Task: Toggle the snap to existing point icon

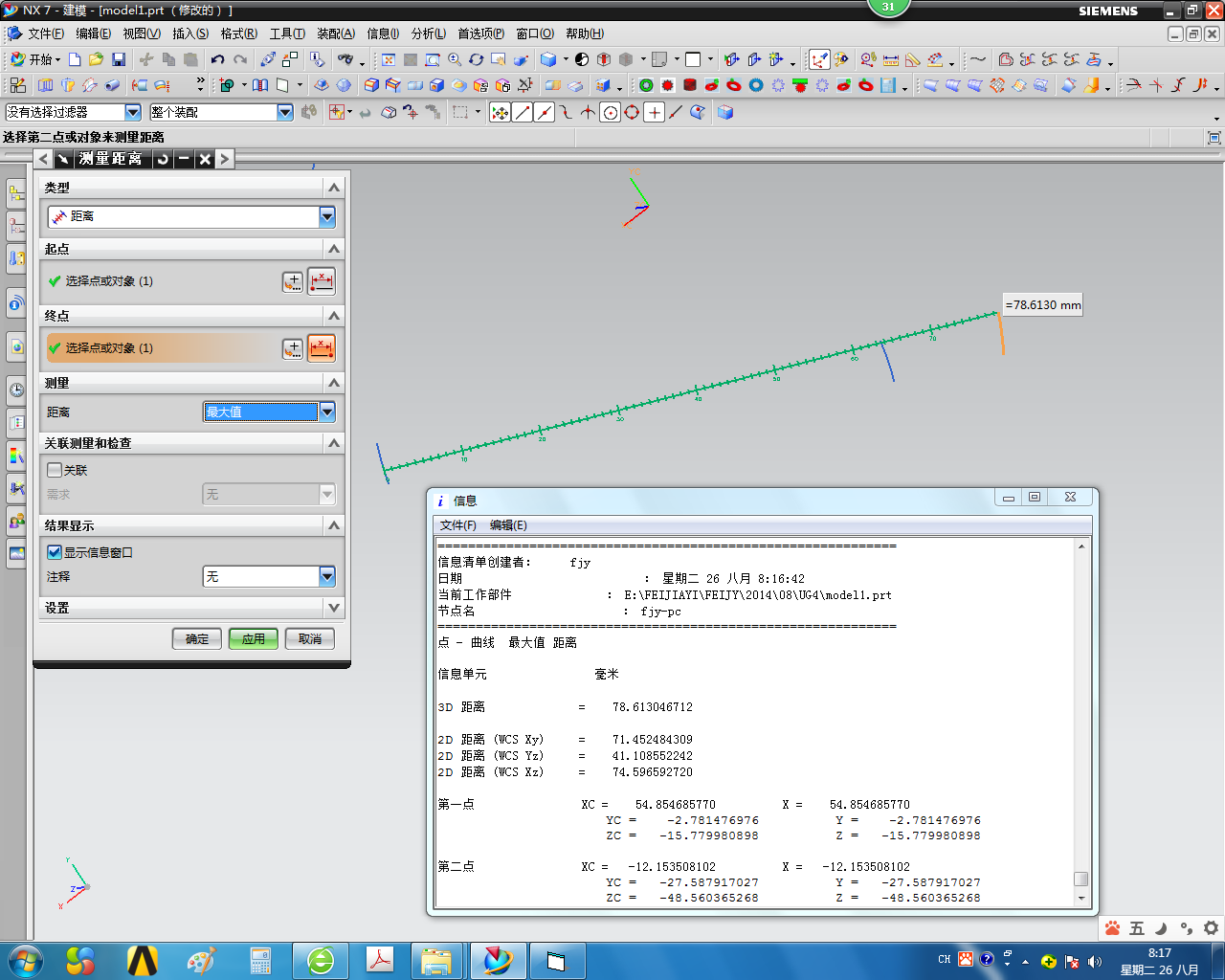Action: pos(655,112)
